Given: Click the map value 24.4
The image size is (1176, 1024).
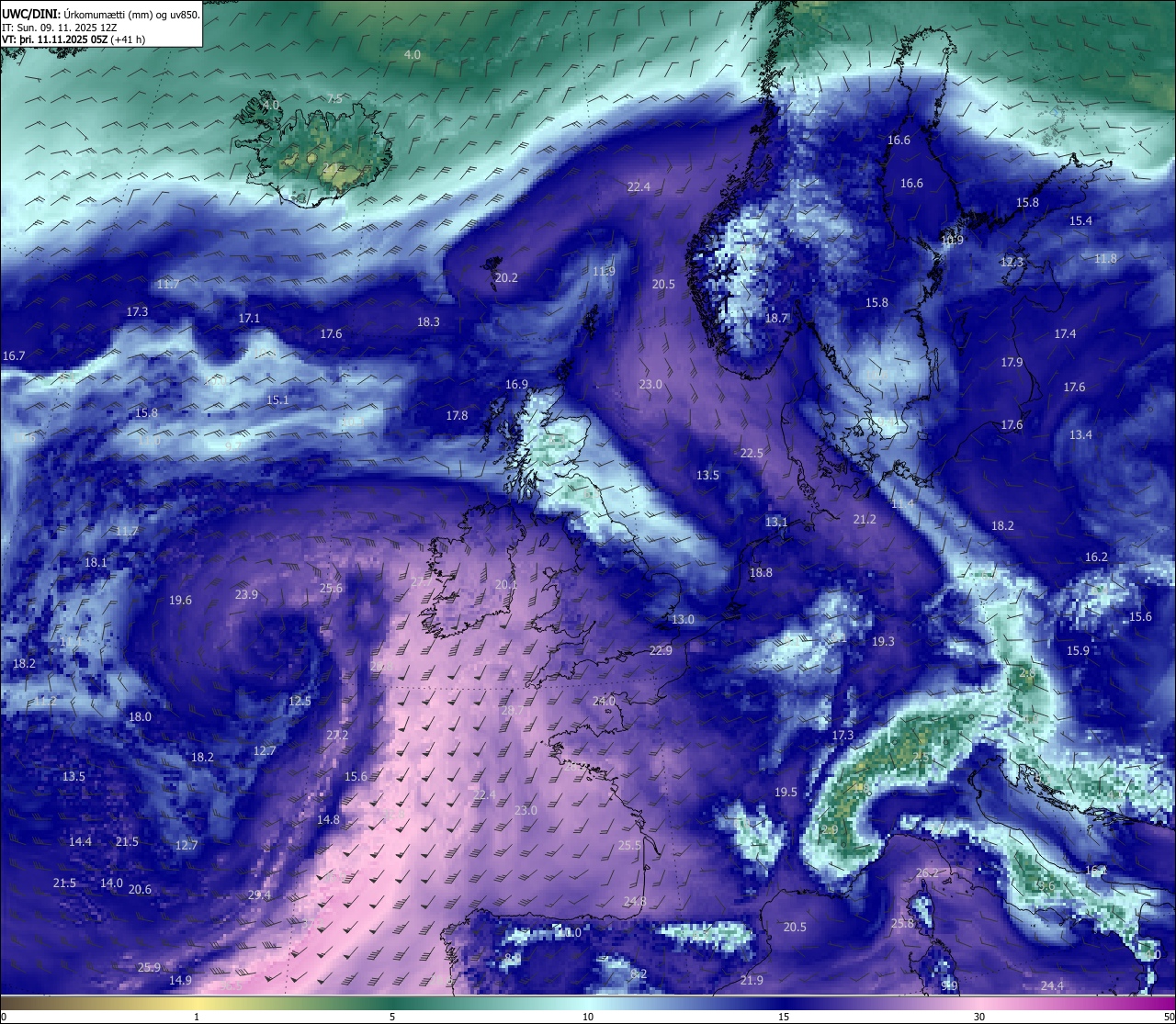Looking at the screenshot, I should click(x=1052, y=985).
